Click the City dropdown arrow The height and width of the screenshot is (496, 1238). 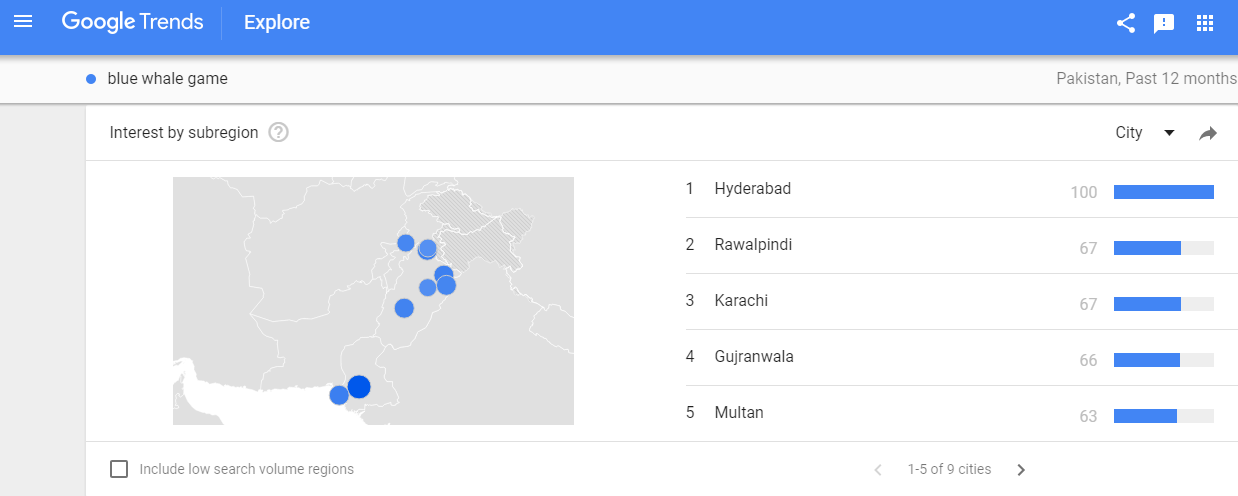pos(1169,133)
